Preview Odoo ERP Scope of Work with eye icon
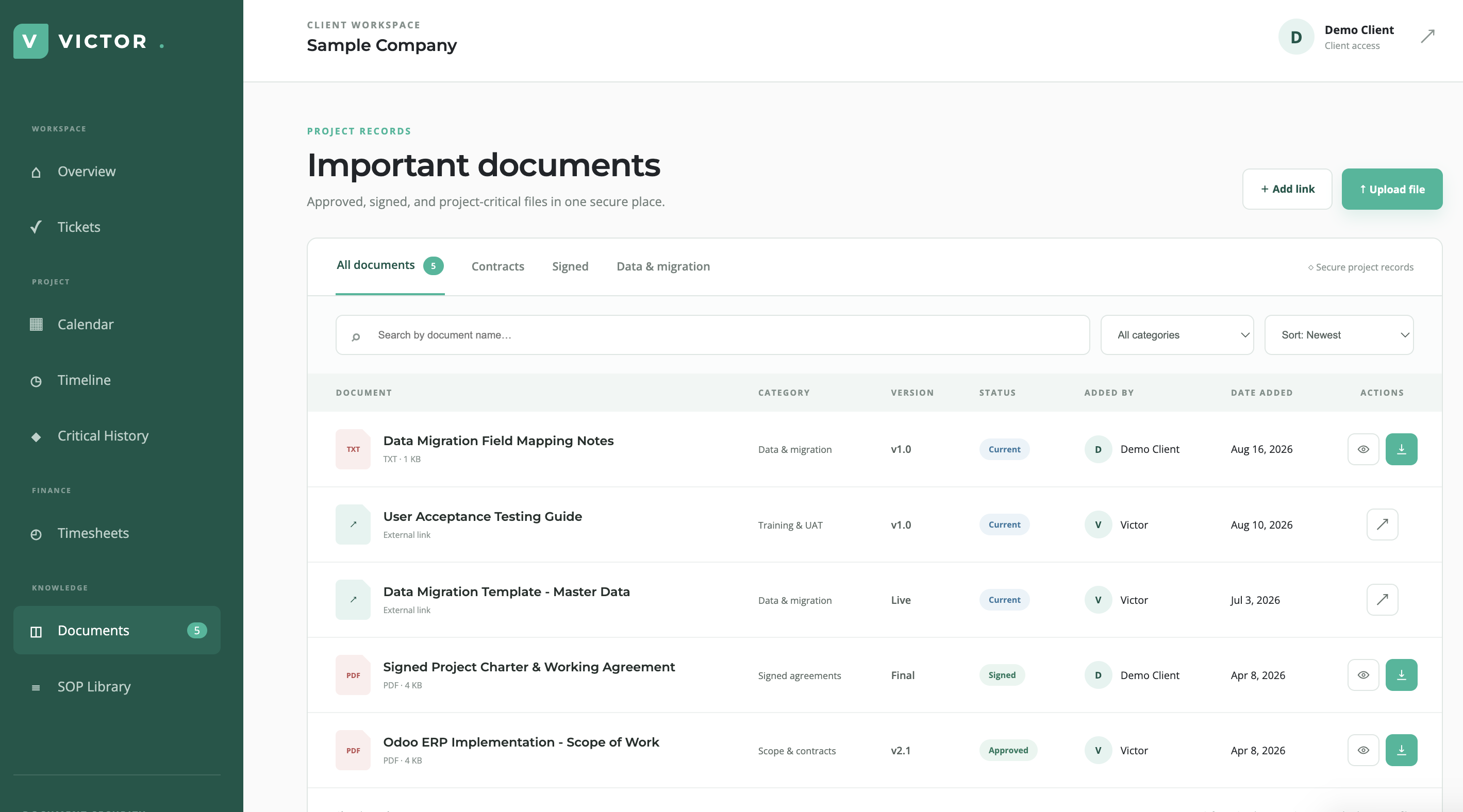Image resolution: width=1463 pixels, height=812 pixels. click(x=1363, y=750)
